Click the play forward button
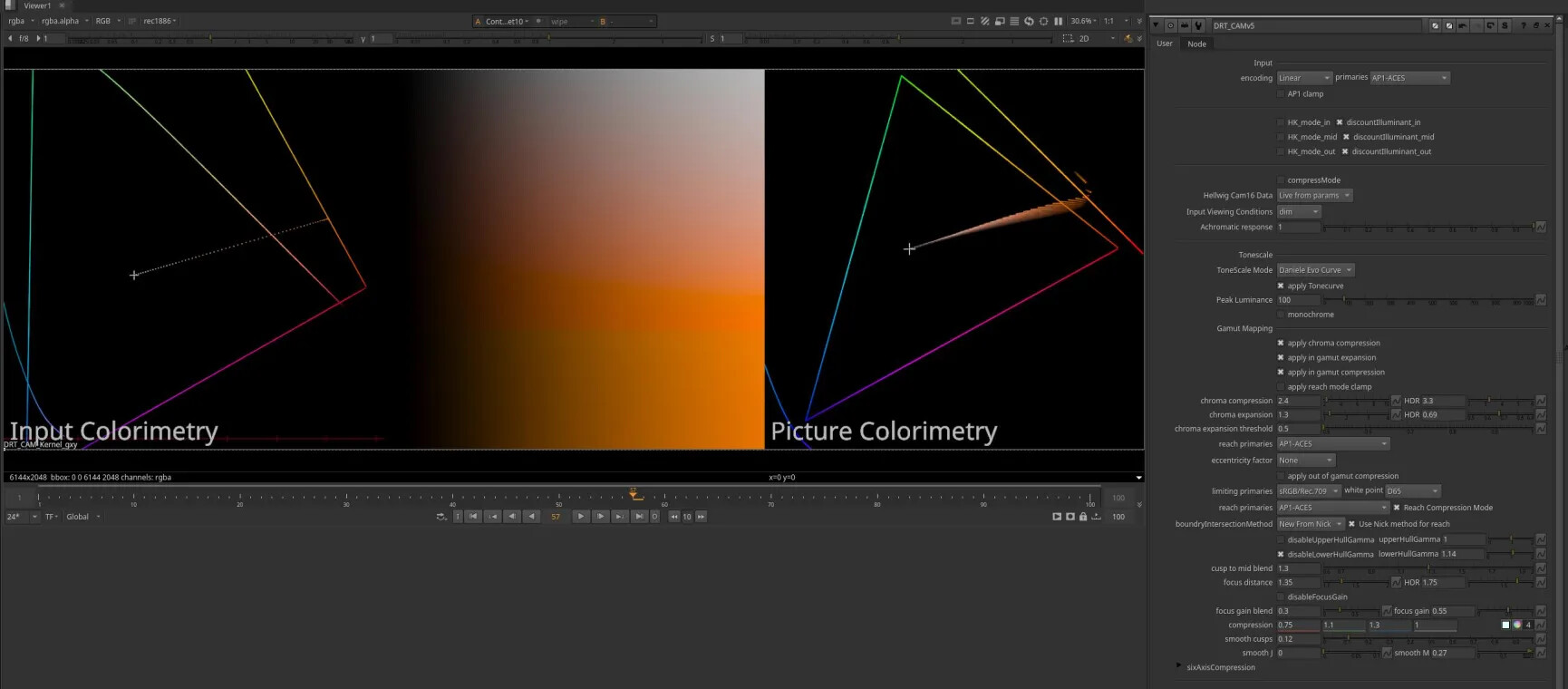 pyautogui.click(x=581, y=517)
